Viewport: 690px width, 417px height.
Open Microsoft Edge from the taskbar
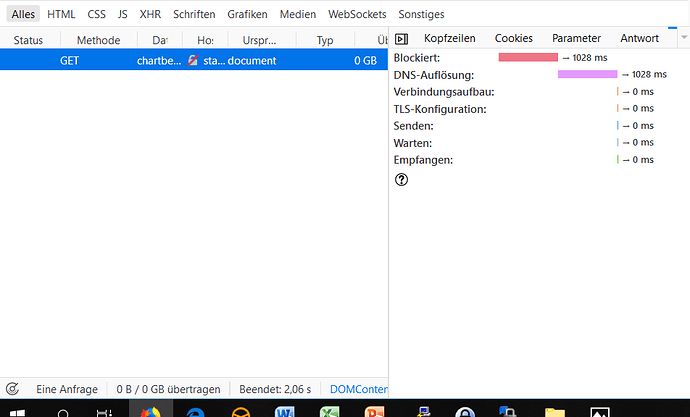pyautogui.click(x=193, y=411)
